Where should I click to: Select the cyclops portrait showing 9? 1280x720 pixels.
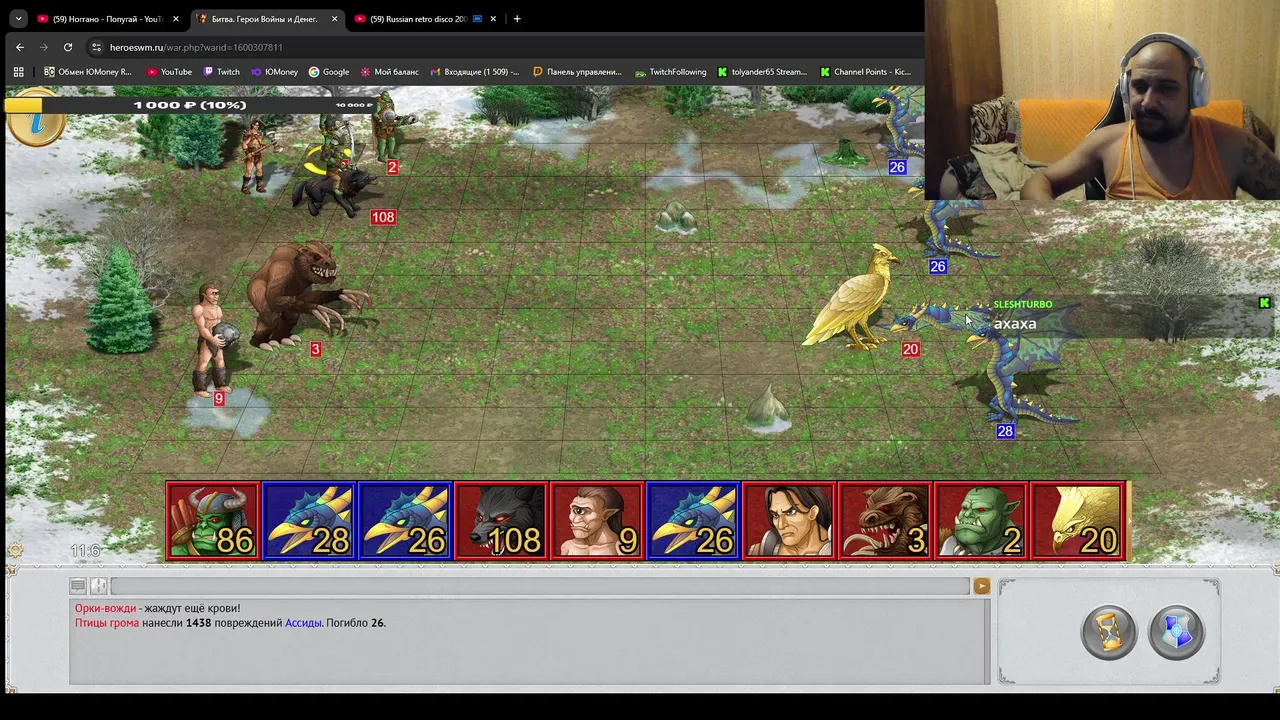597,521
